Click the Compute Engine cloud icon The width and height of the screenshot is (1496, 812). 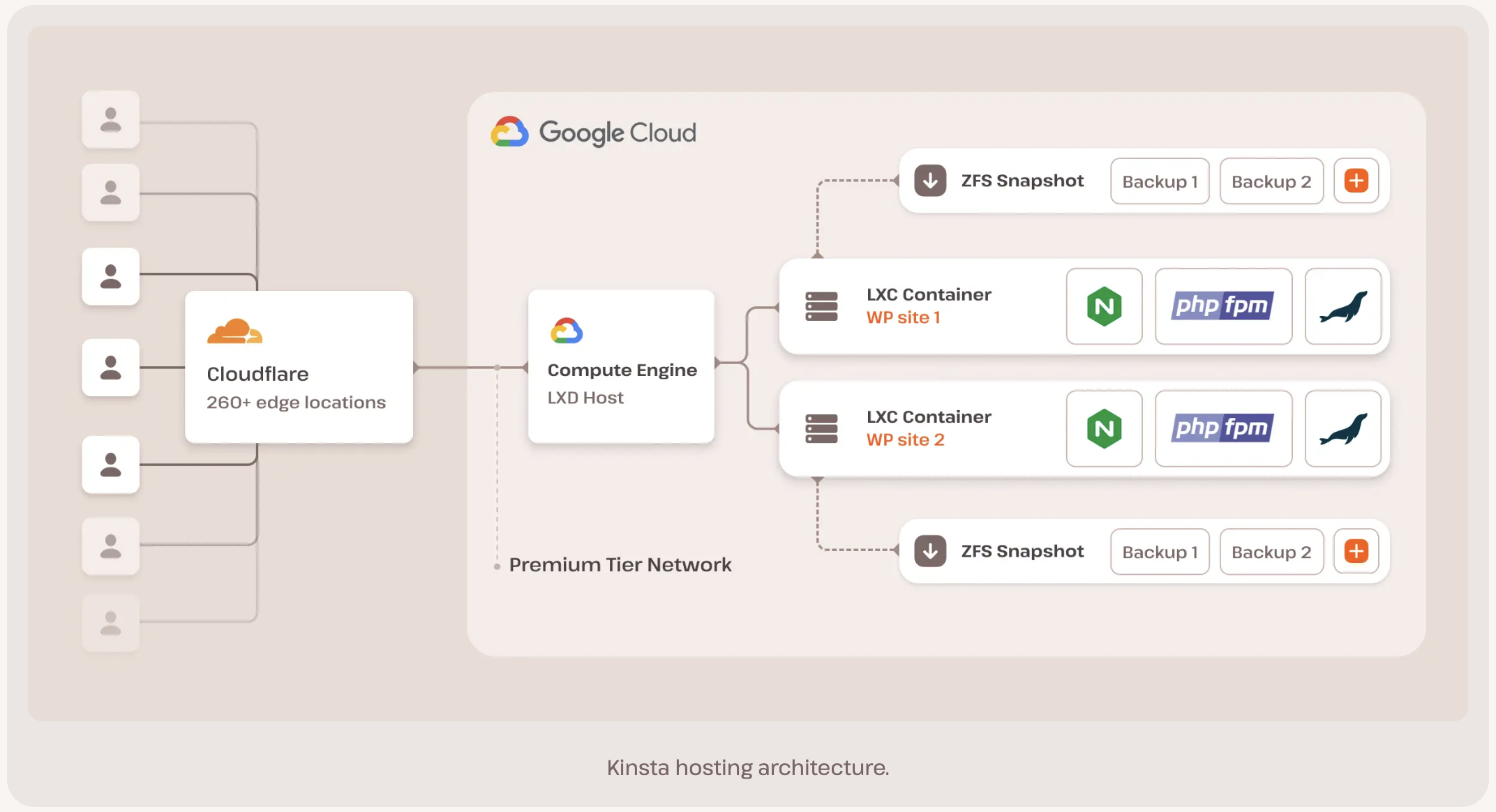[567, 331]
